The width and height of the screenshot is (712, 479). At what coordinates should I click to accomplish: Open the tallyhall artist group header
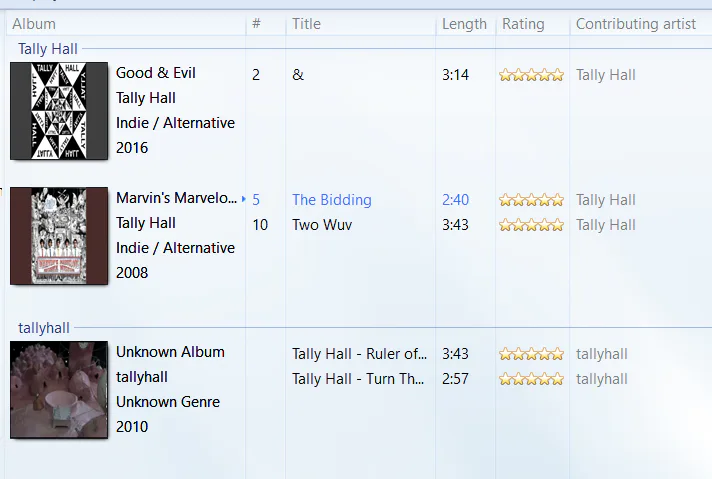pos(44,328)
